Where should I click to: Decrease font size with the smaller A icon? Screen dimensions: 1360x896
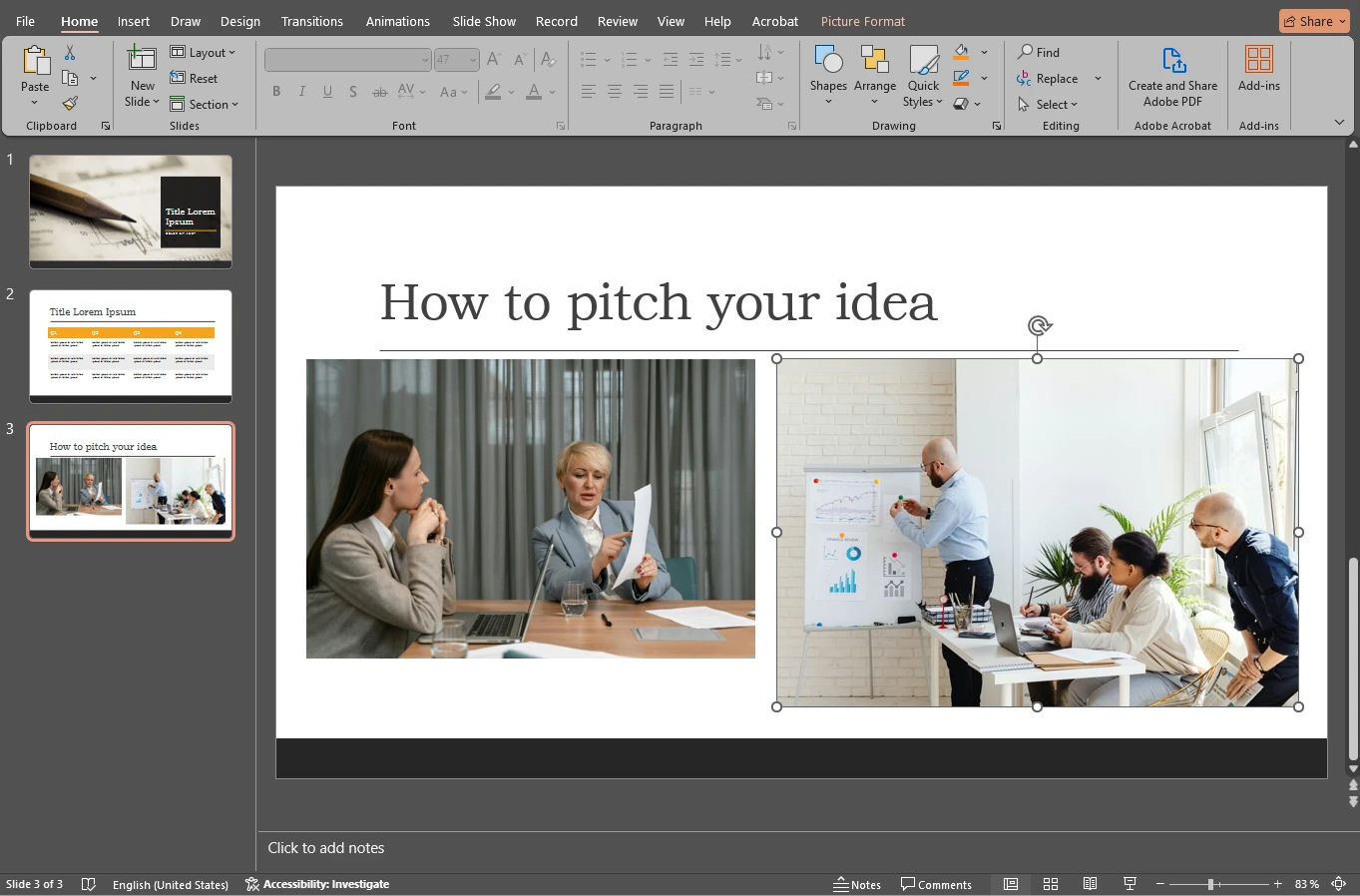[520, 60]
